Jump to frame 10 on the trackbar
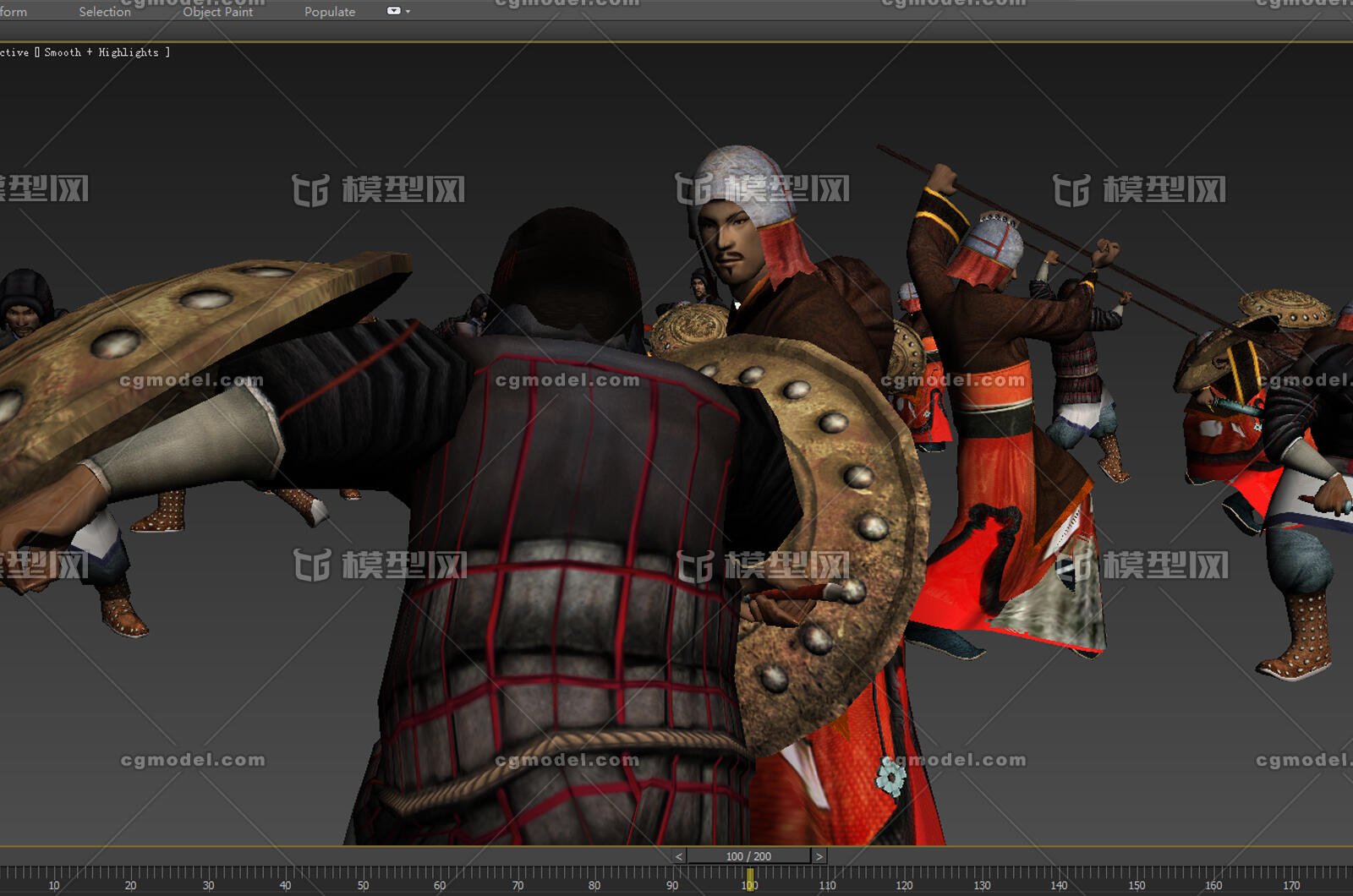1353x896 pixels. click(54, 885)
